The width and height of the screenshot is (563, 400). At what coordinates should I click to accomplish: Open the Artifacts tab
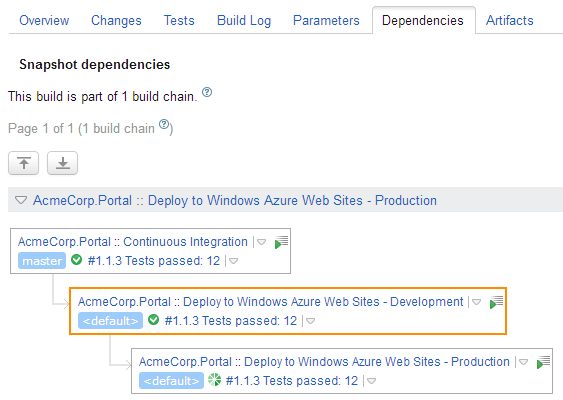510,20
